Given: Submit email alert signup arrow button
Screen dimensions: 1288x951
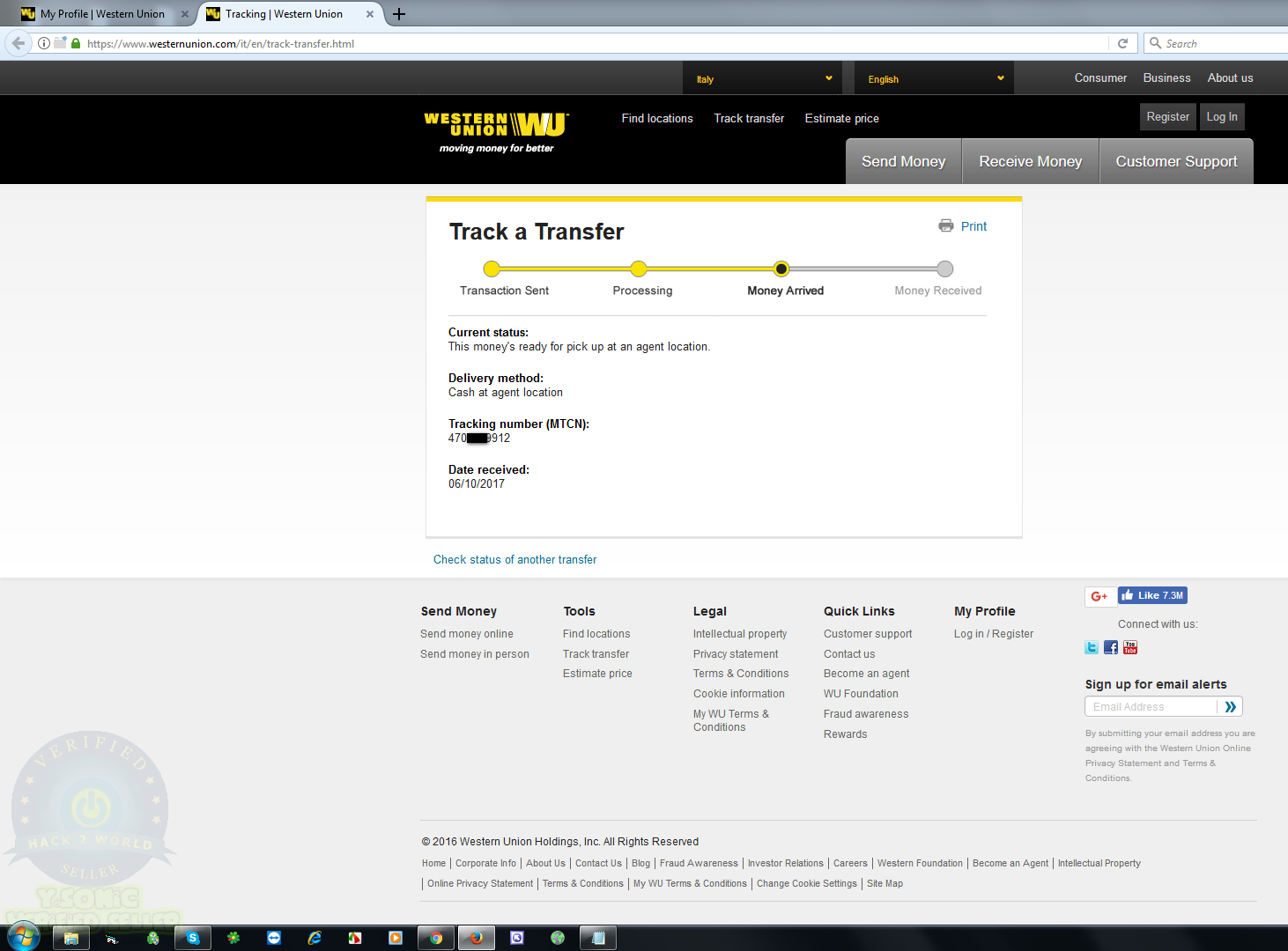Looking at the screenshot, I should 1231,706.
